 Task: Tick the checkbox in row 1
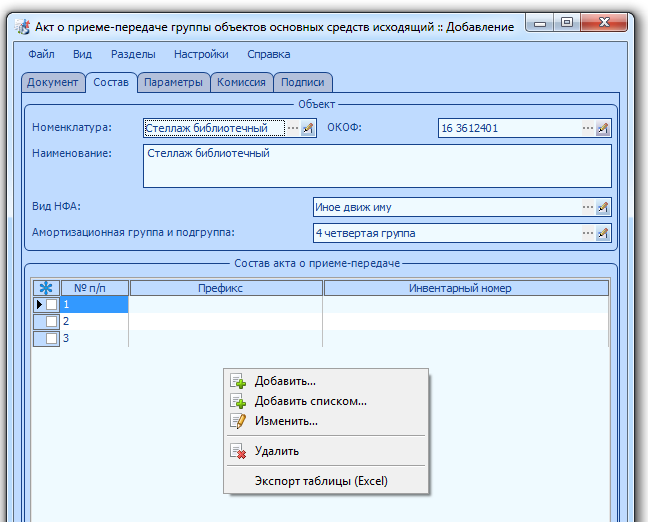click(52, 305)
